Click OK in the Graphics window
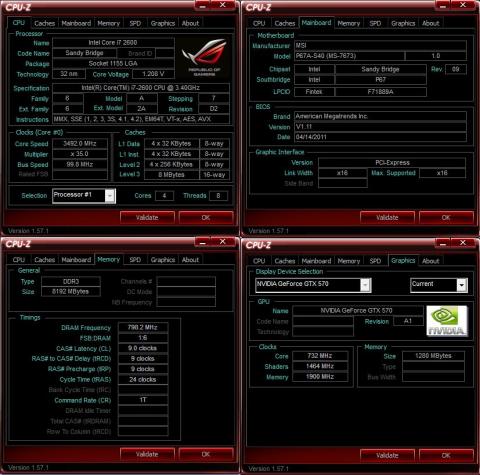The image size is (480, 475). coord(446,456)
